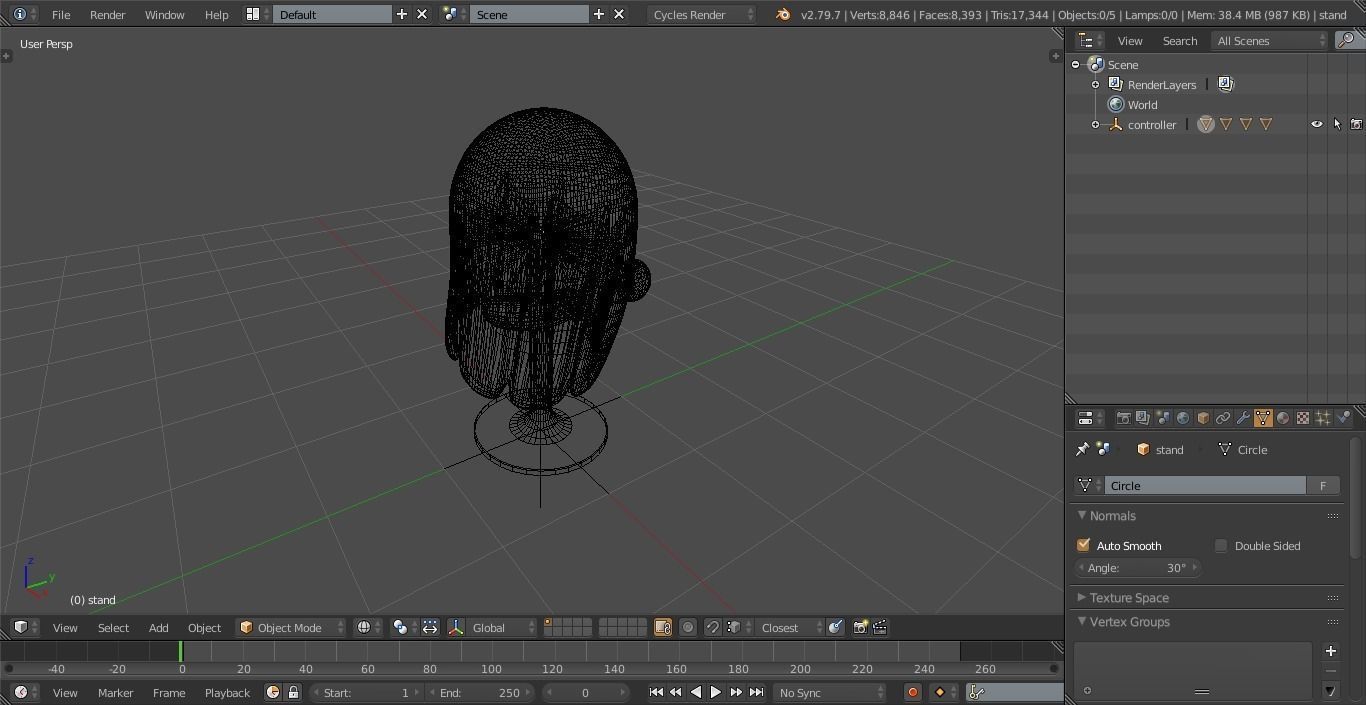Toggle controller selectability arrow icon
Image resolution: width=1366 pixels, height=705 pixels.
coord(1337,124)
